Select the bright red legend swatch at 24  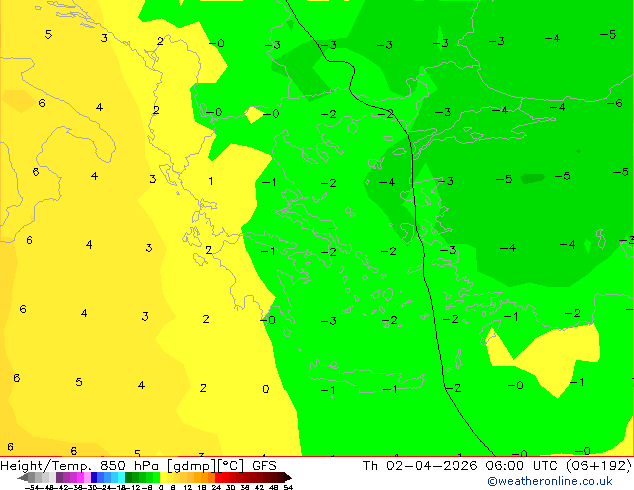point(218,477)
